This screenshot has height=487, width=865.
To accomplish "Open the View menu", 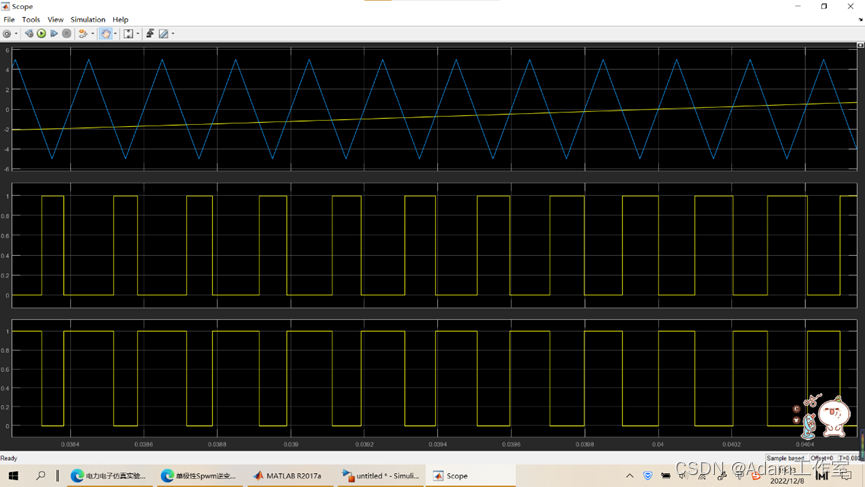I will point(55,19).
